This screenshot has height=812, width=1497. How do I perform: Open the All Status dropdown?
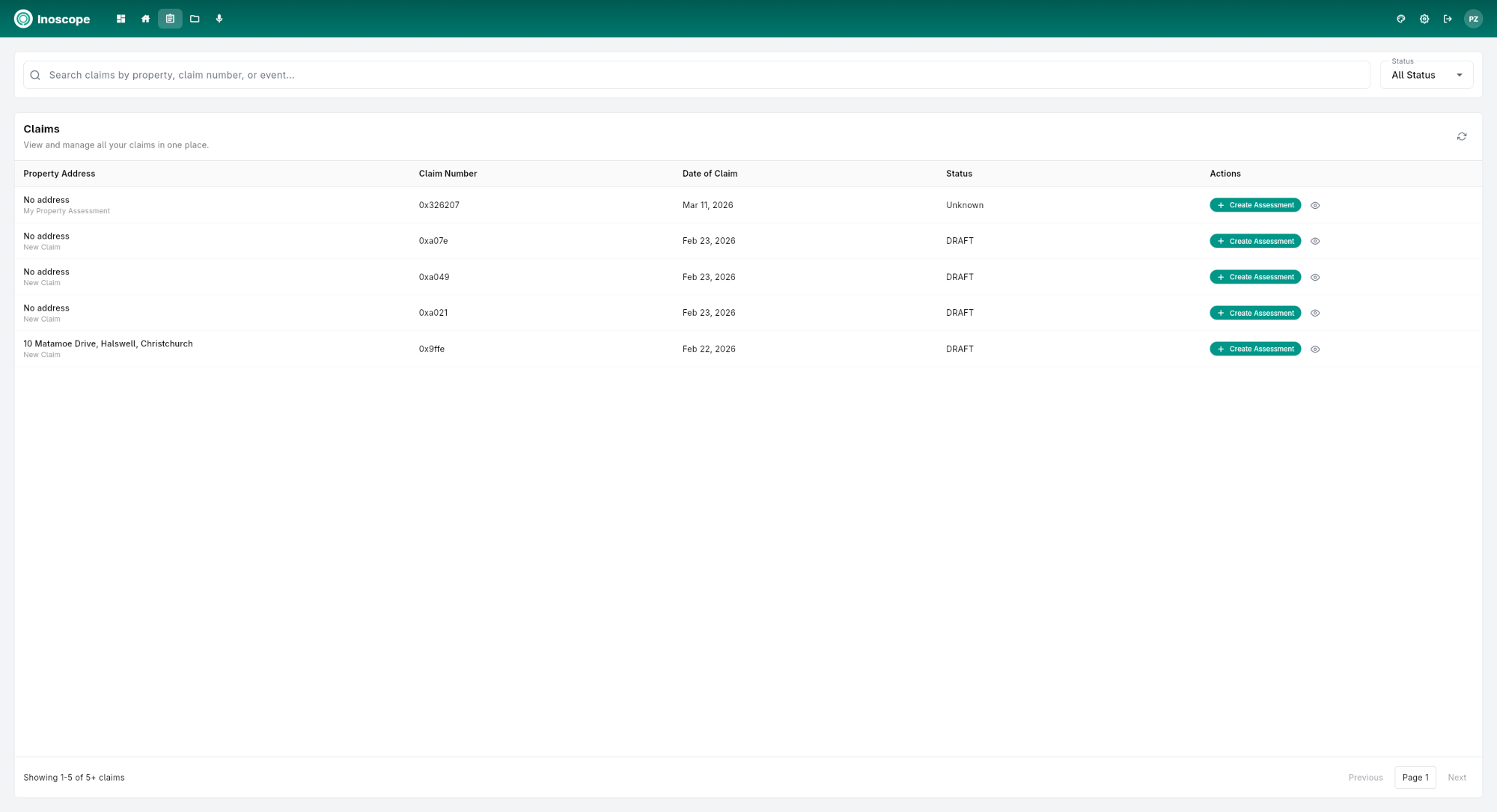click(1426, 75)
